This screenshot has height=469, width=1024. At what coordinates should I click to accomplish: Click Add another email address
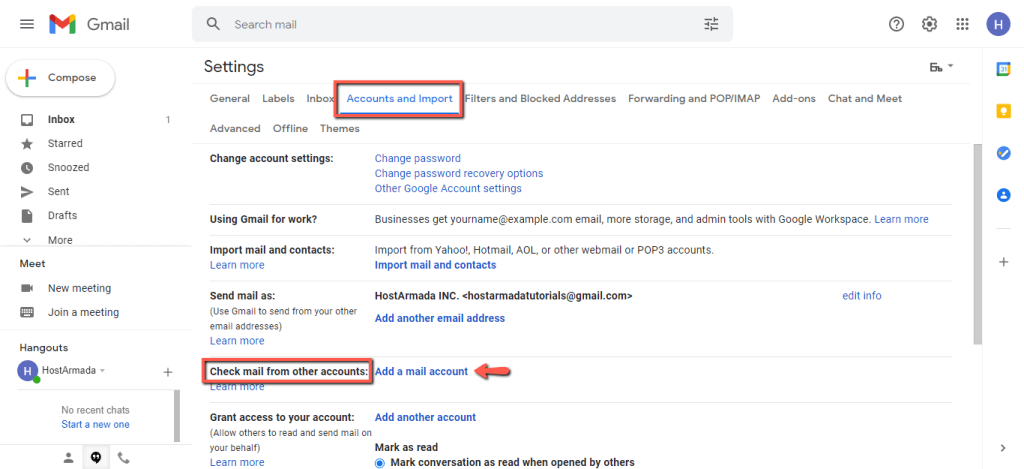pyautogui.click(x=440, y=318)
